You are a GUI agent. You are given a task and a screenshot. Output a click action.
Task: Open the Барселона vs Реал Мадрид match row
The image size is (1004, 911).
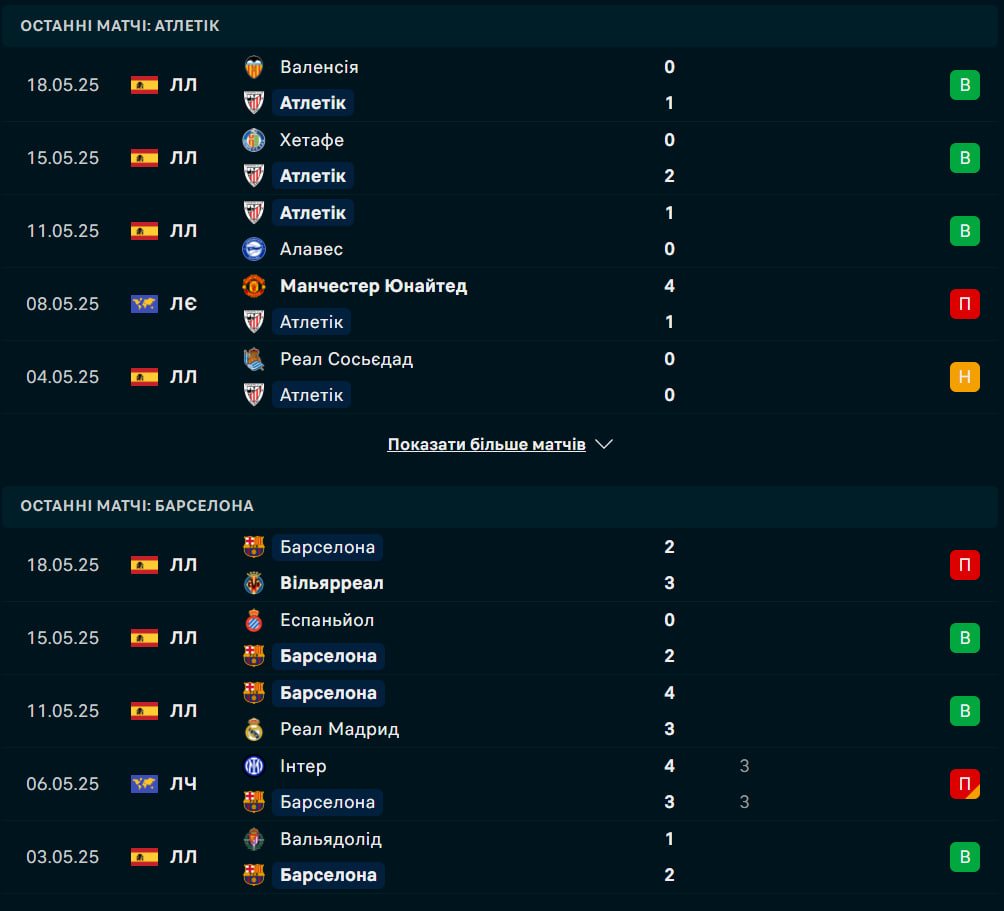pos(502,711)
